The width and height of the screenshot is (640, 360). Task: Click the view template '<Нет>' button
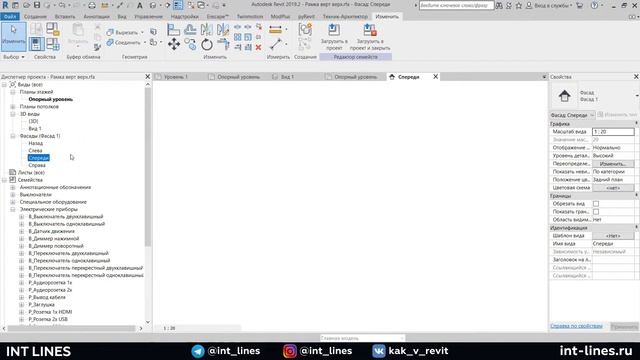point(613,236)
